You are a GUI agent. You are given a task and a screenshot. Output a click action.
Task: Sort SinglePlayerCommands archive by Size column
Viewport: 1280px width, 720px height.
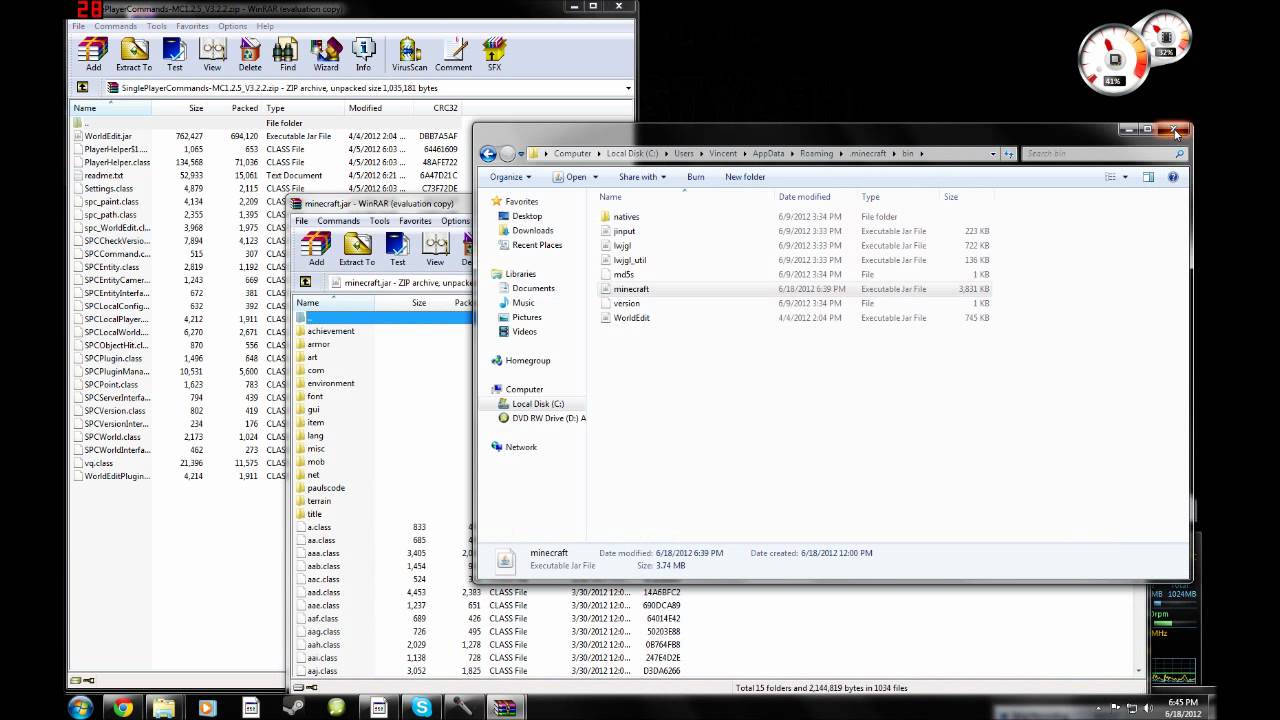(x=196, y=108)
